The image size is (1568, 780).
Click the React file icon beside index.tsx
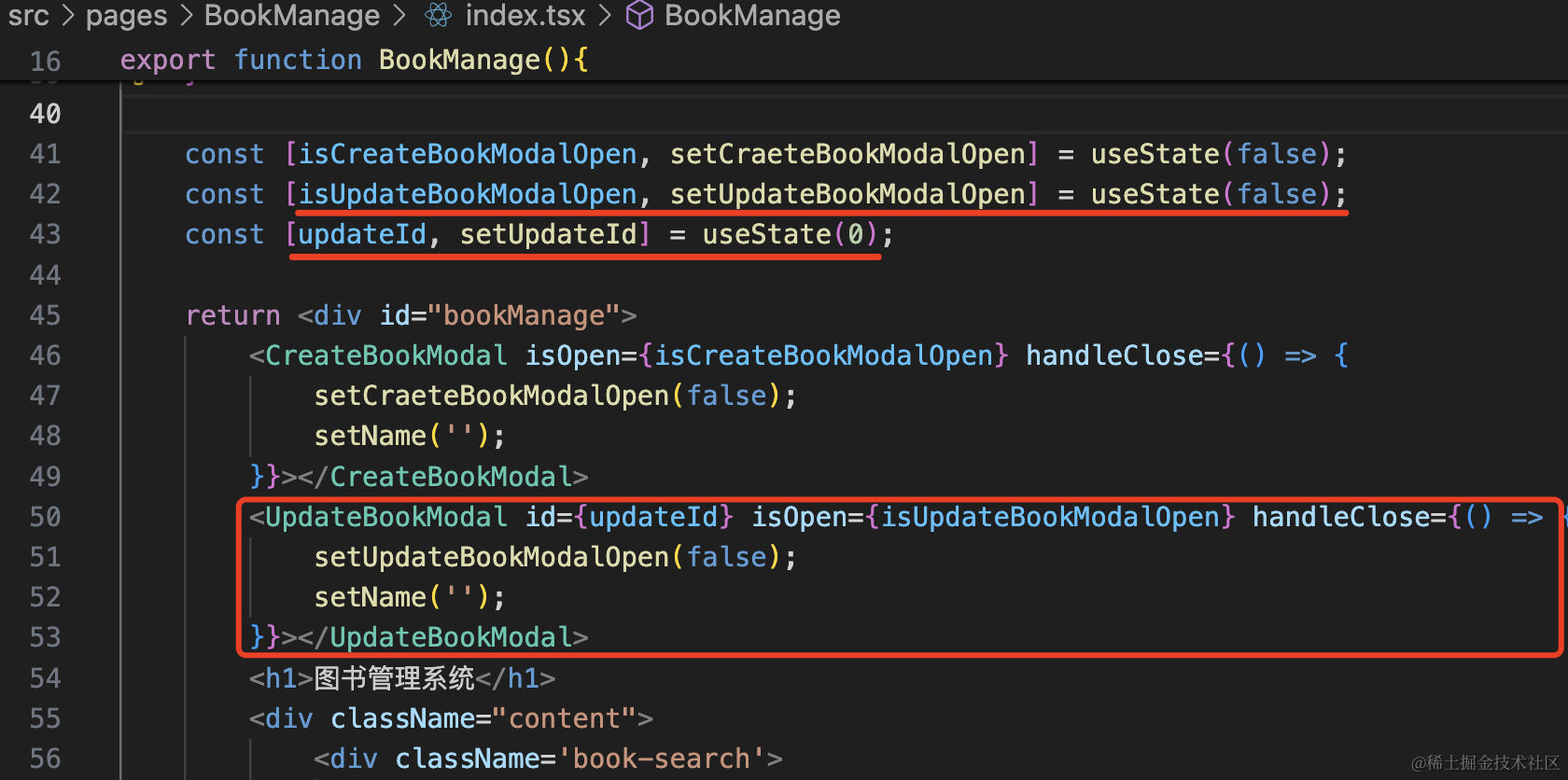click(x=438, y=15)
